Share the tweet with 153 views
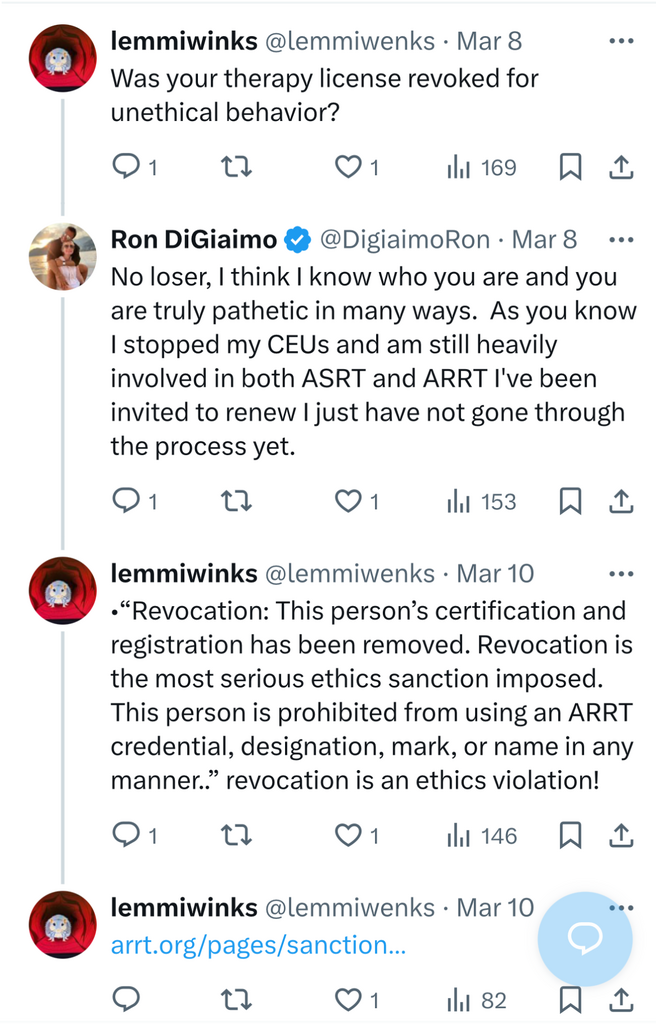The image size is (656, 1024). click(x=620, y=501)
